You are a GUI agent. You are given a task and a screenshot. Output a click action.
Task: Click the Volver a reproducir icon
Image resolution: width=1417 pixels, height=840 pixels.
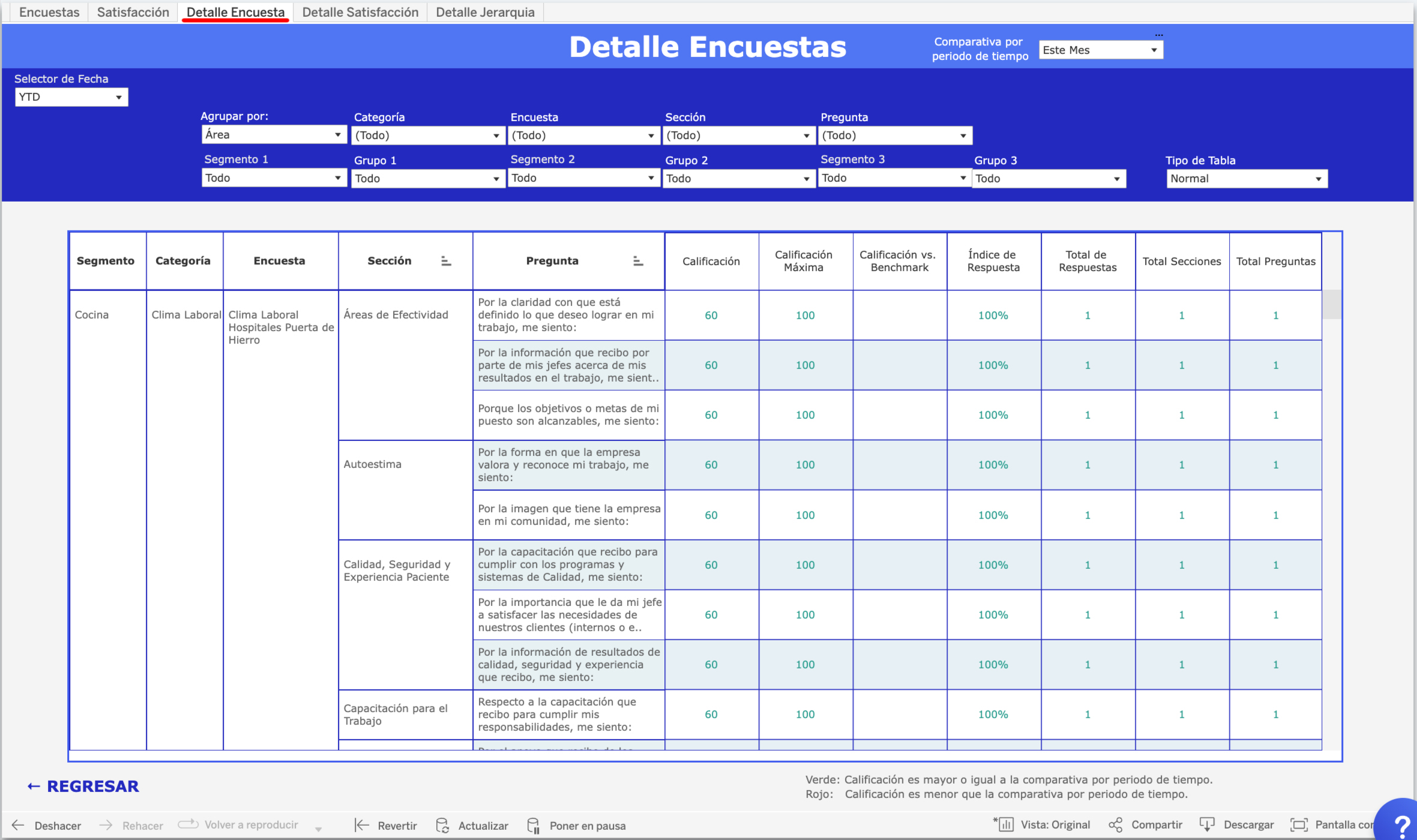coord(188,824)
